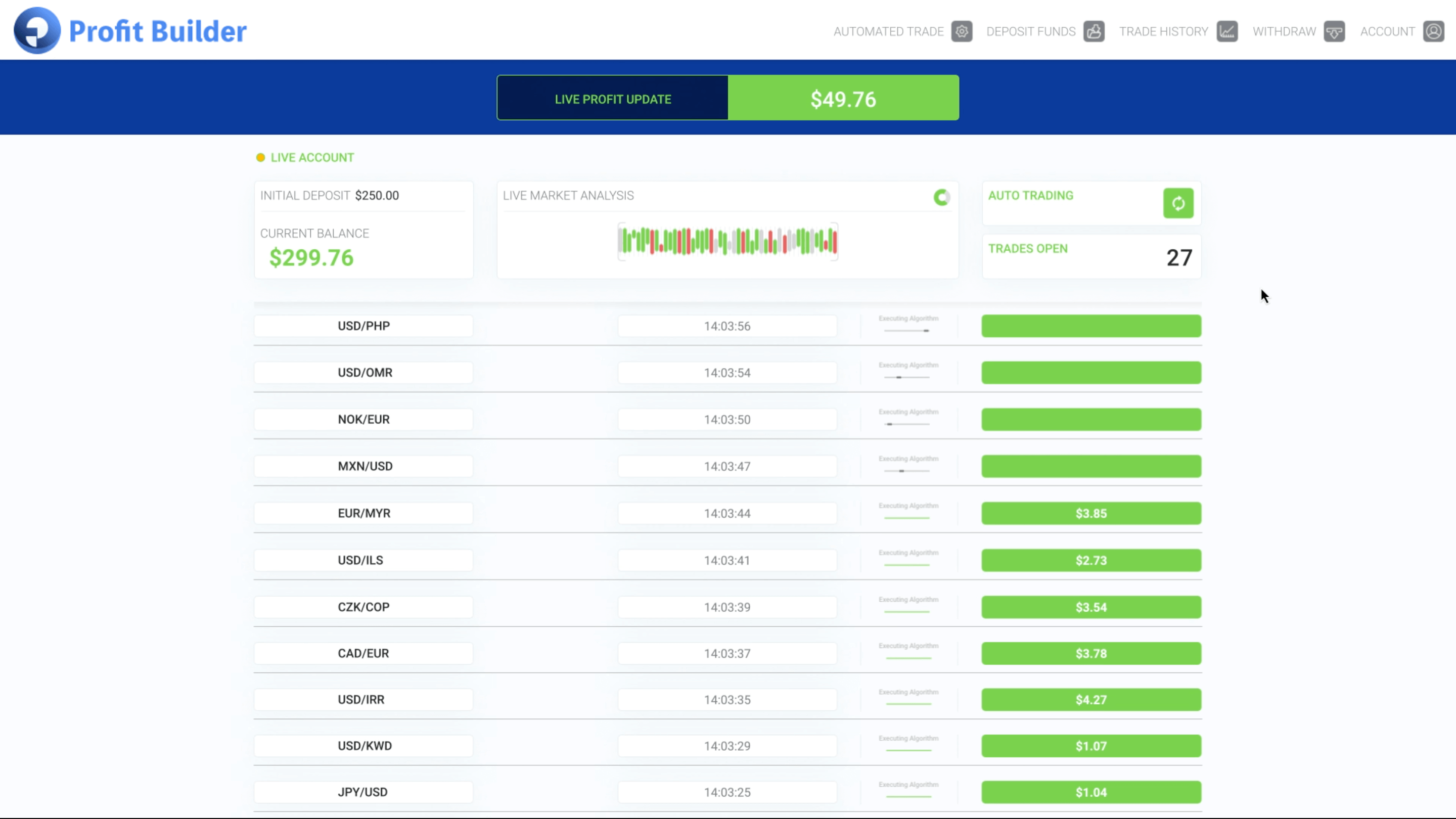Select the CAD/EUR currency pair
1456x819 pixels.
tap(363, 654)
